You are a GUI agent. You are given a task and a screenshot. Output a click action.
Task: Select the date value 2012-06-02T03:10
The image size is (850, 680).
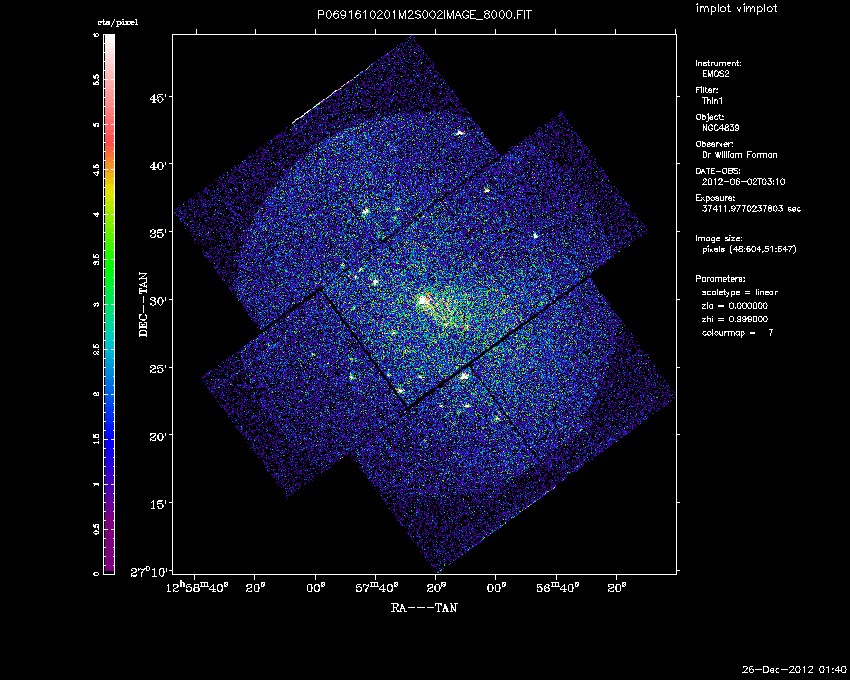(x=744, y=182)
